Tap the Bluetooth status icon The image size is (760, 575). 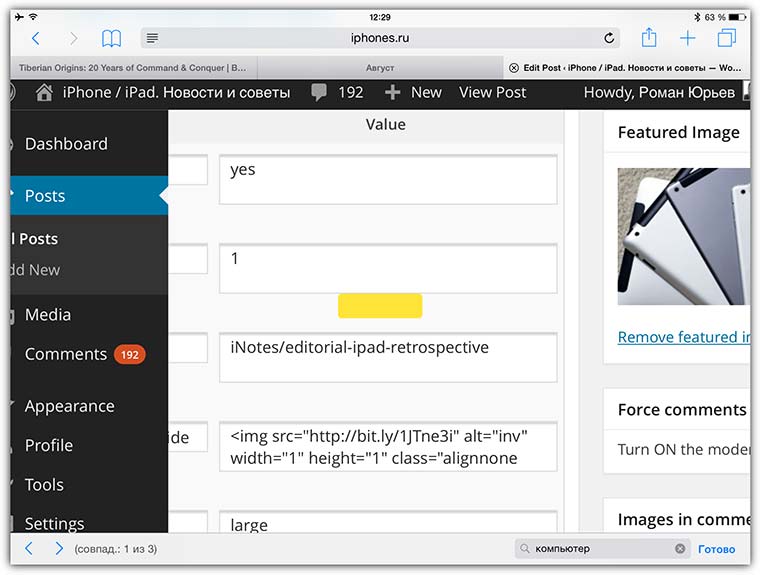tap(697, 17)
